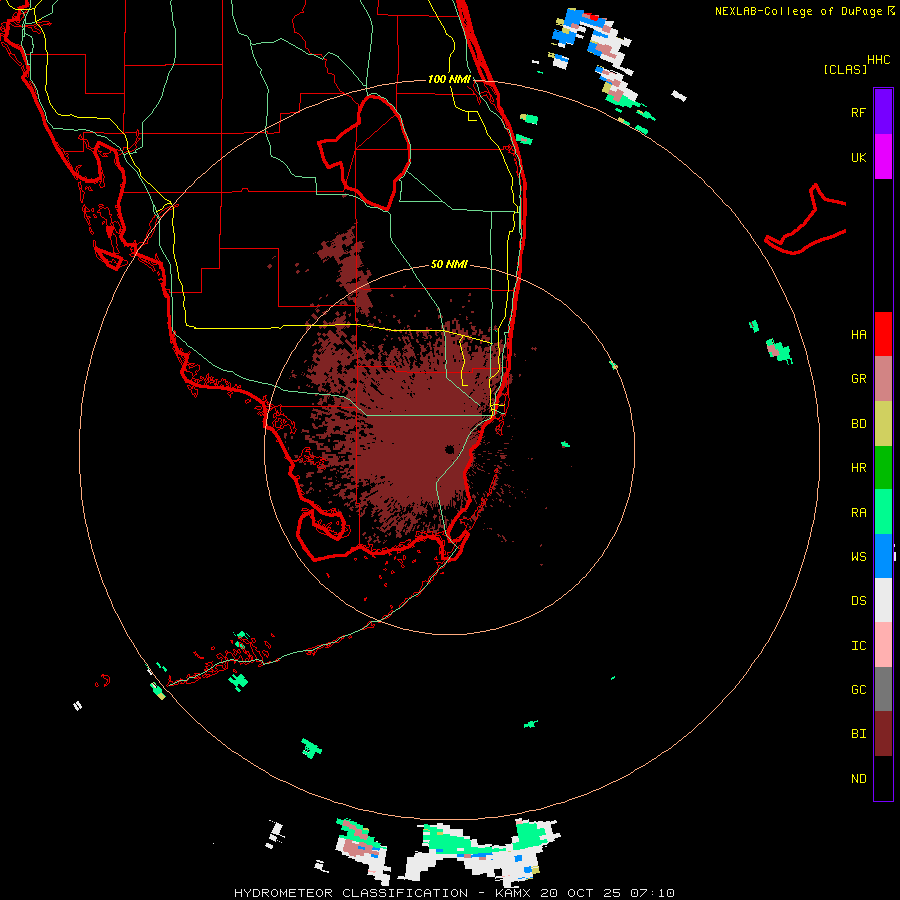This screenshot has height=900, width=900.
Task: Click the HA legend label
Action: (858, 334)
